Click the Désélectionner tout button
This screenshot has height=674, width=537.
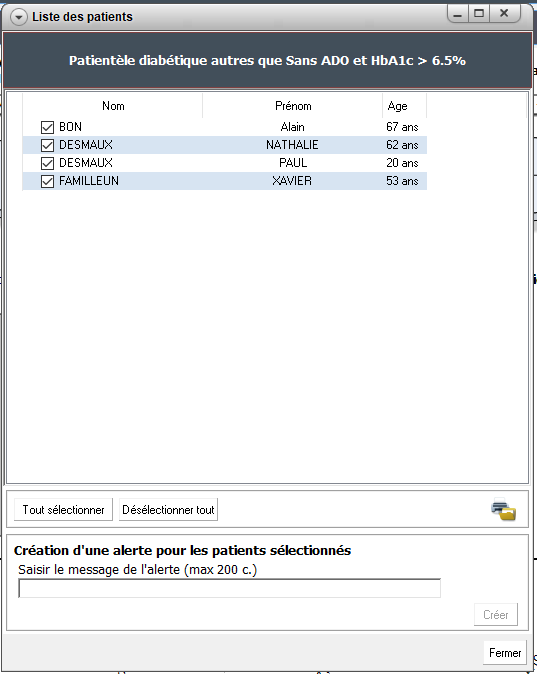coord(168,510)
